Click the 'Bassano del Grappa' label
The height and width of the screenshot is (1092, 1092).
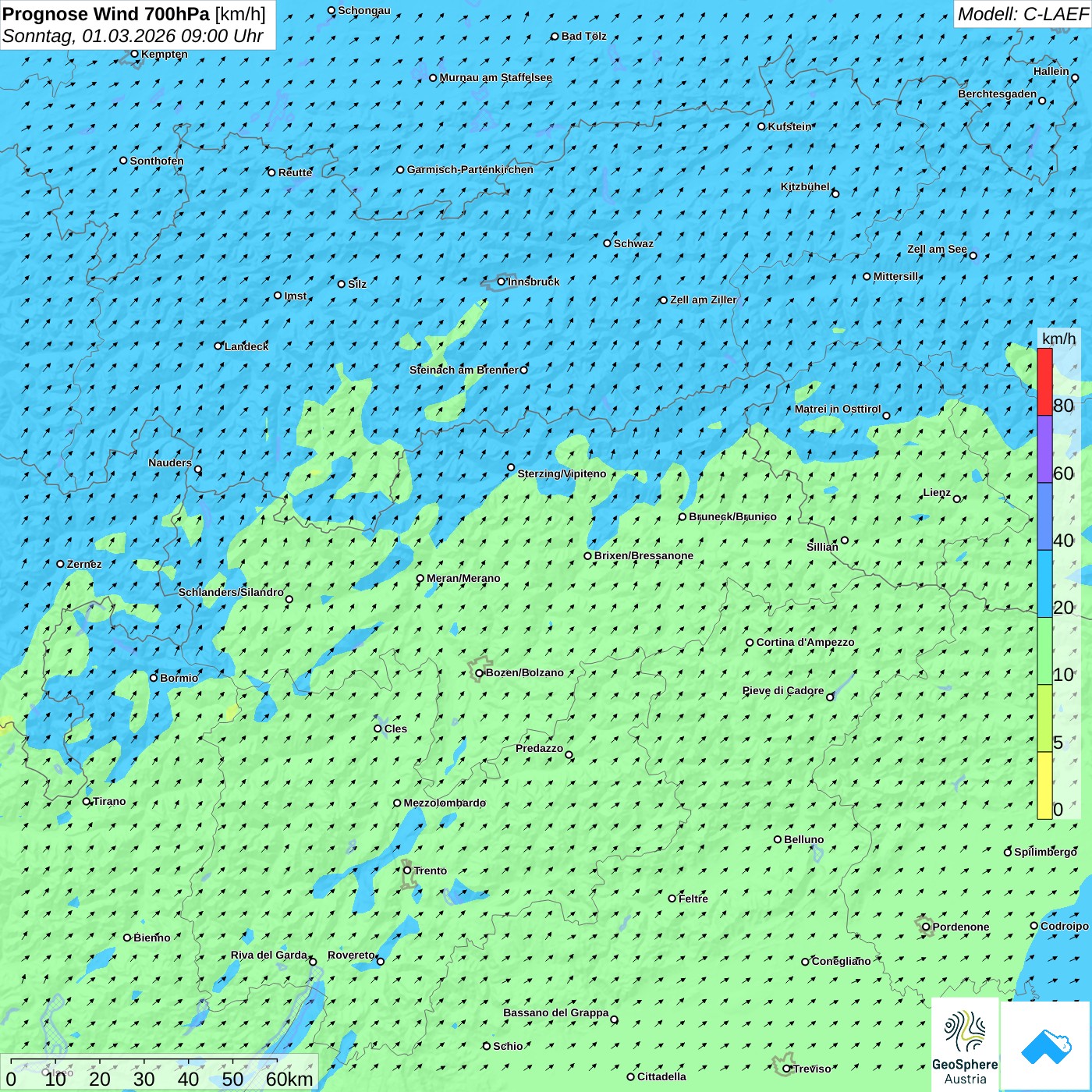click(556, 1012)
